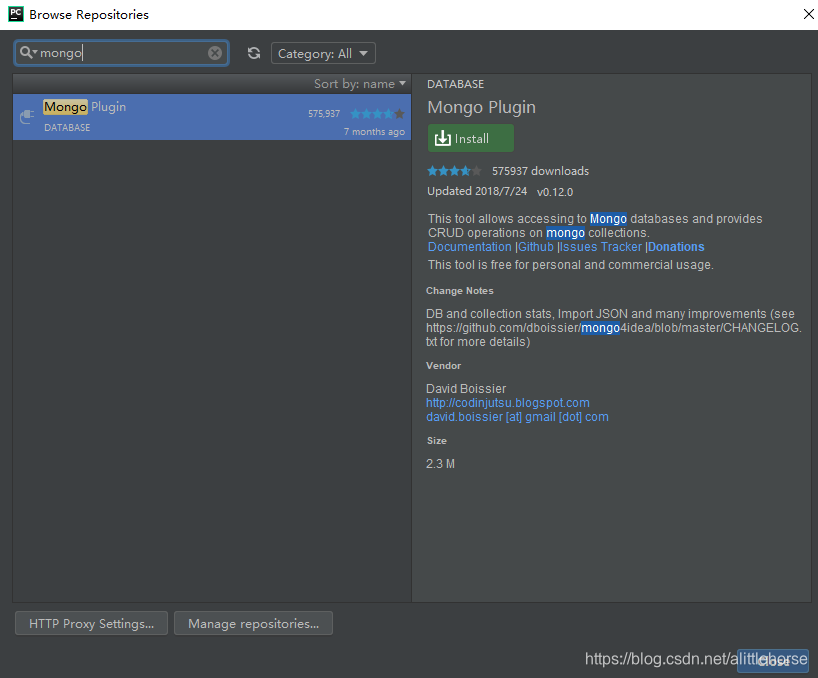Click the search magnifier history icon
The image size is (818, 678).
[x=28, y=53]
